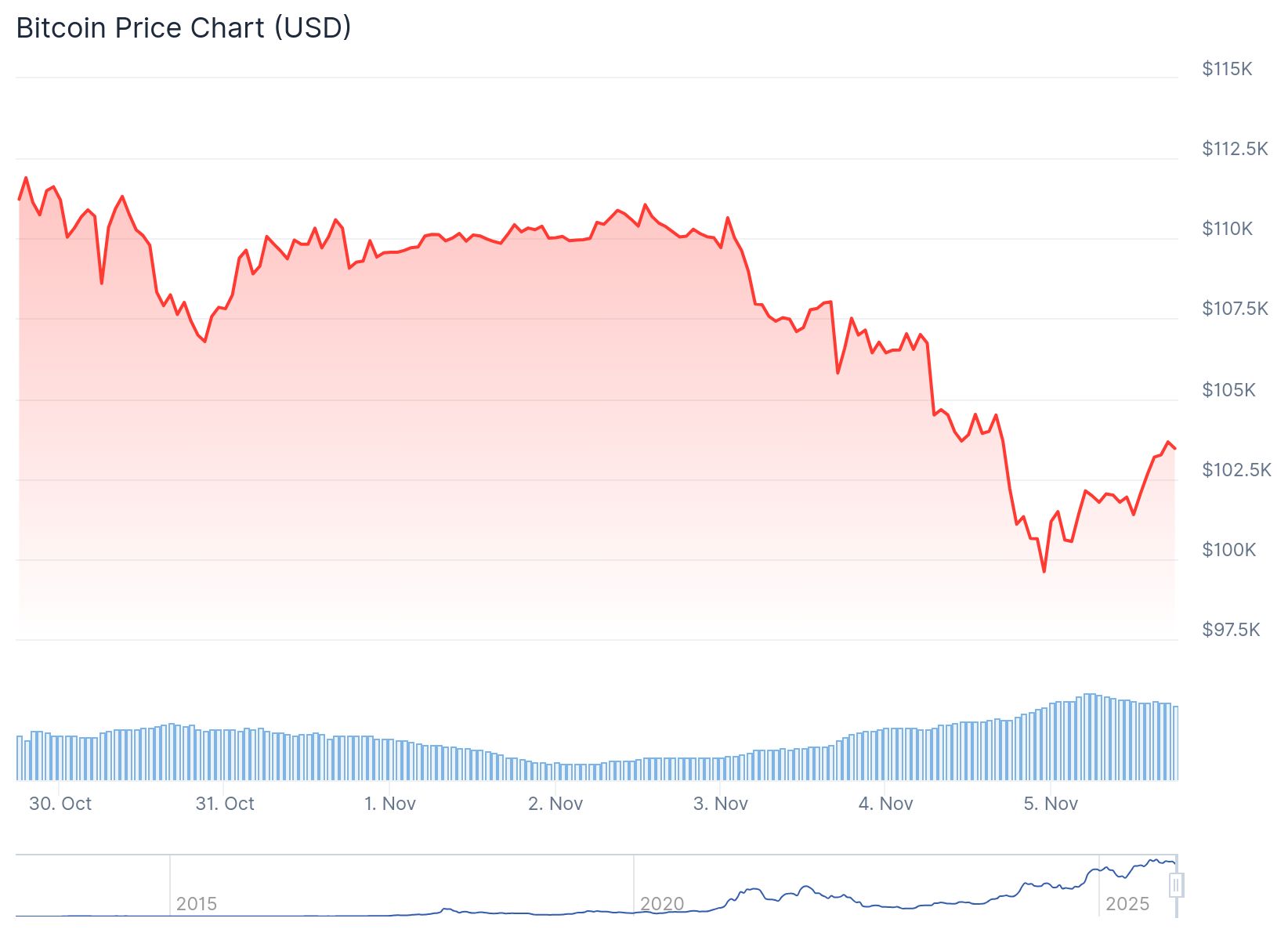Select the 31. Oct date label
1288x940 pixels.
point(225,804)
